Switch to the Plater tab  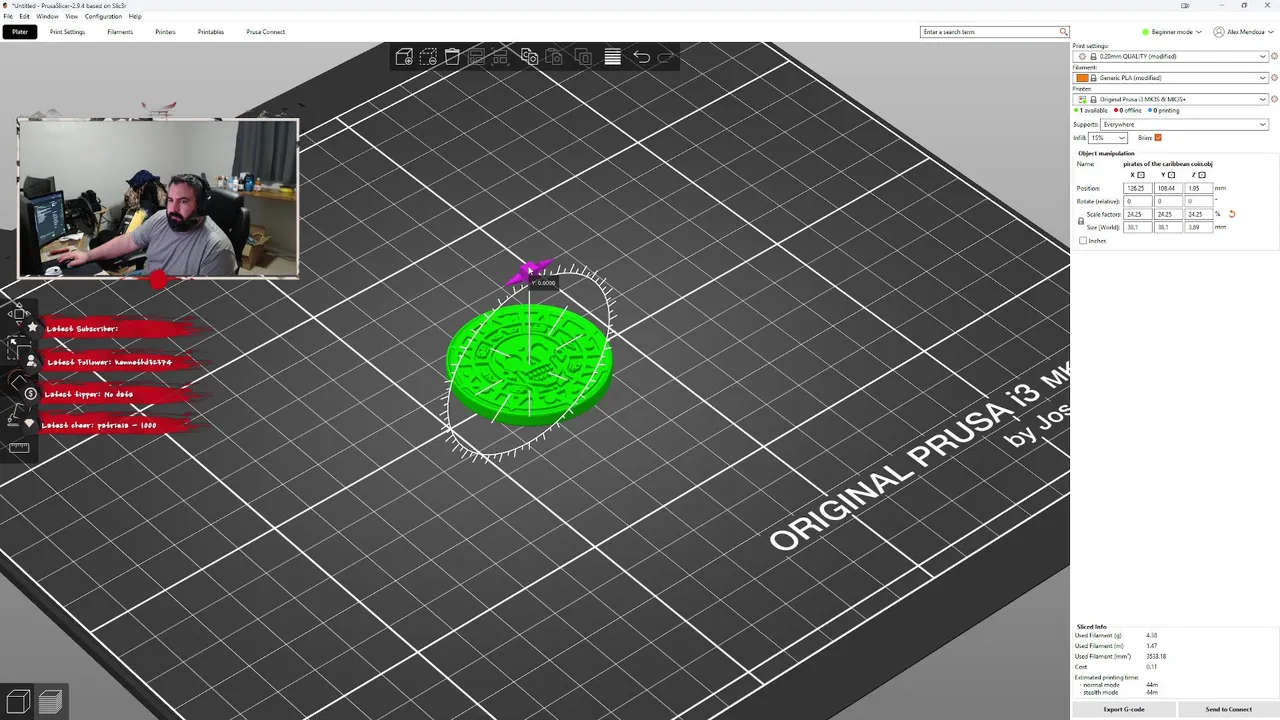pyautogui.click(x=20, y=32)
